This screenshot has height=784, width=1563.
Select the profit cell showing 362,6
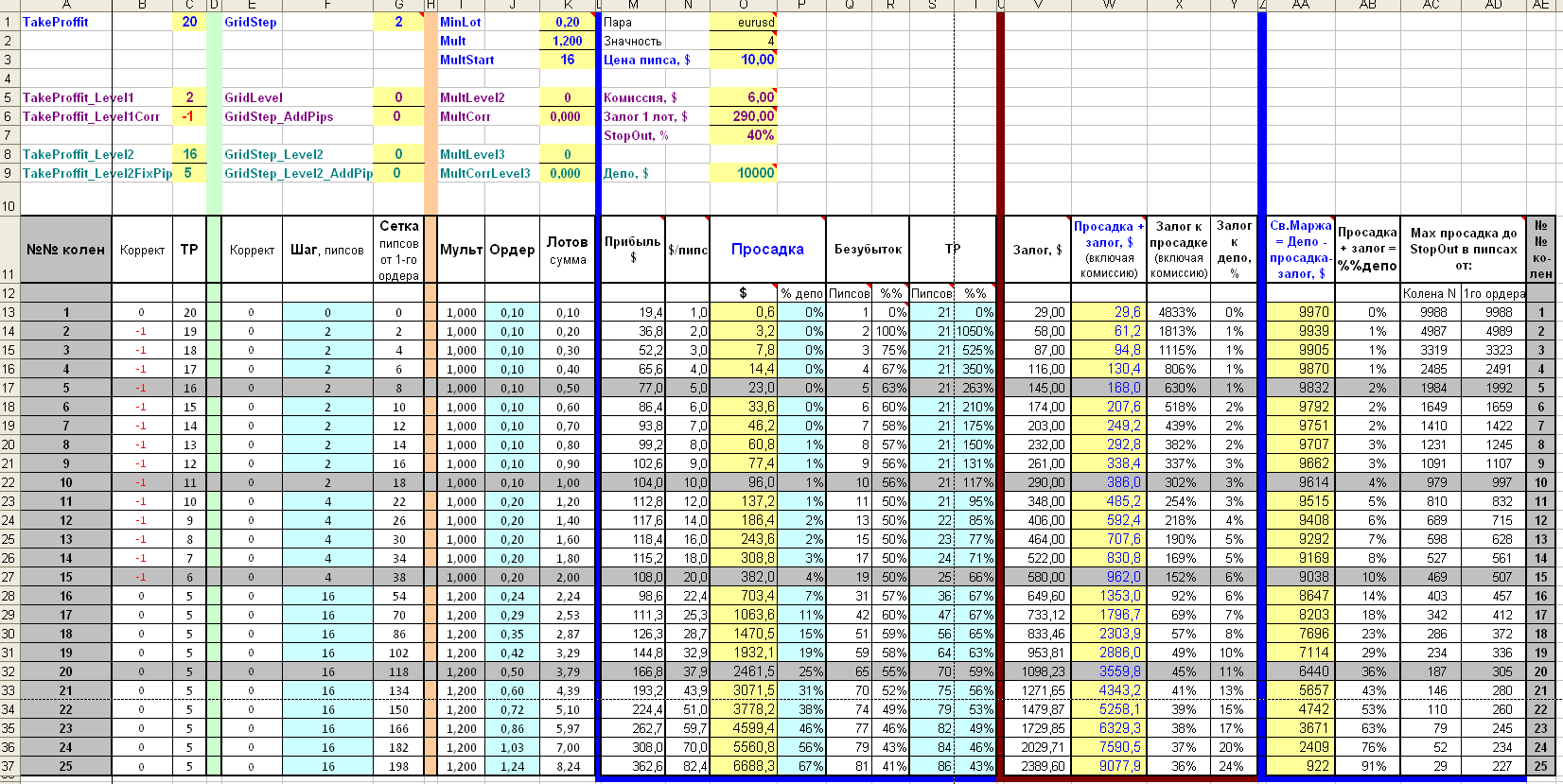[633, 766]
